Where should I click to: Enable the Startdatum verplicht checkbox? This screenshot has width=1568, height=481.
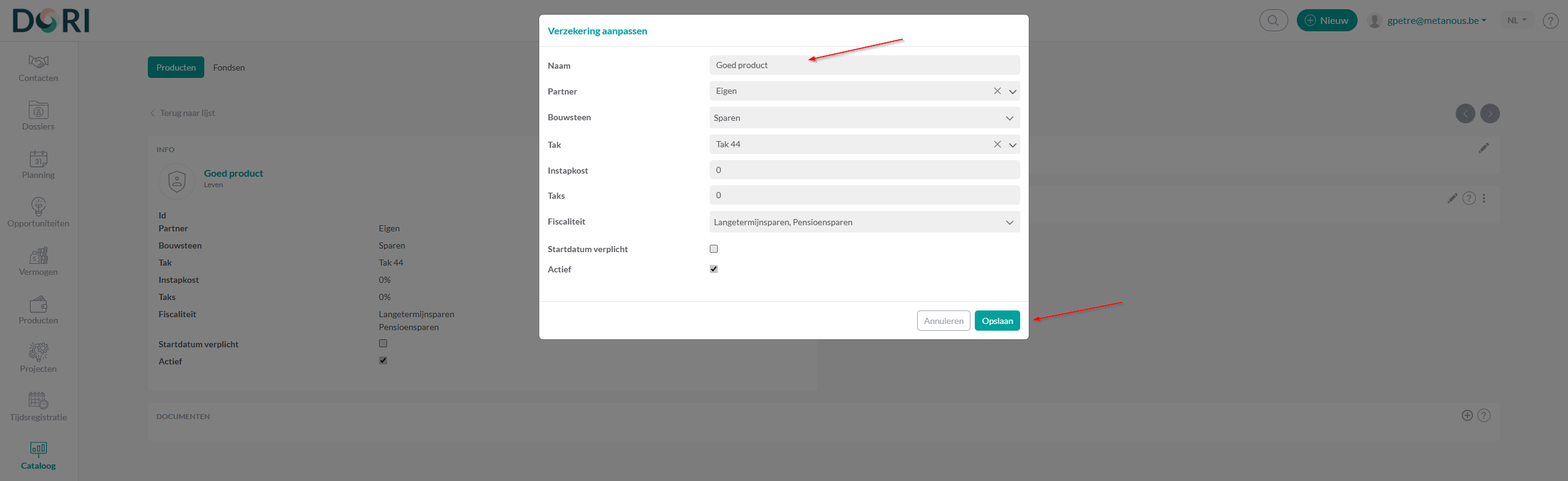coord(713,248)
